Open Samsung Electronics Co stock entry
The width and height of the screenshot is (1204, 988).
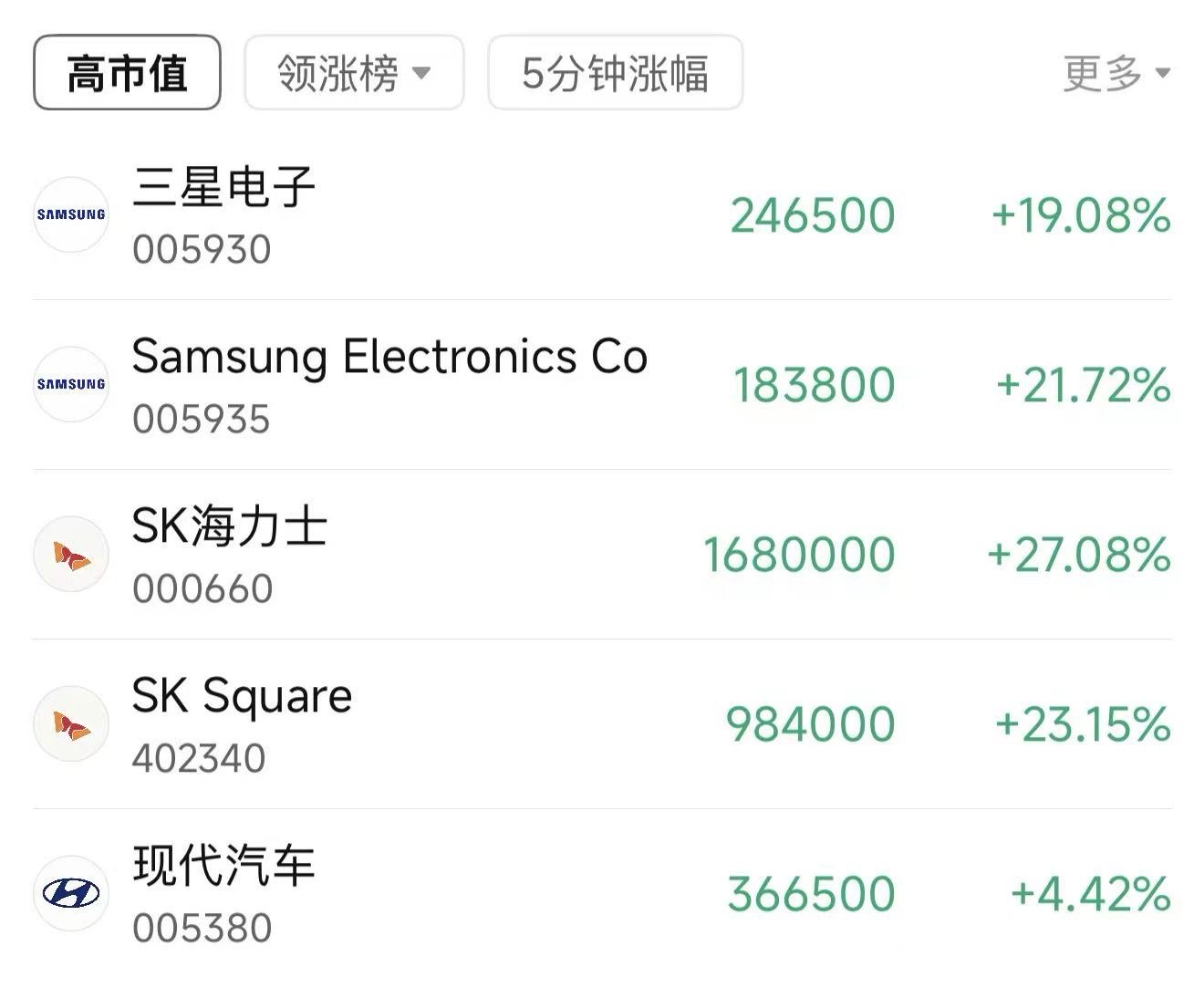click(x=390, y=356)
